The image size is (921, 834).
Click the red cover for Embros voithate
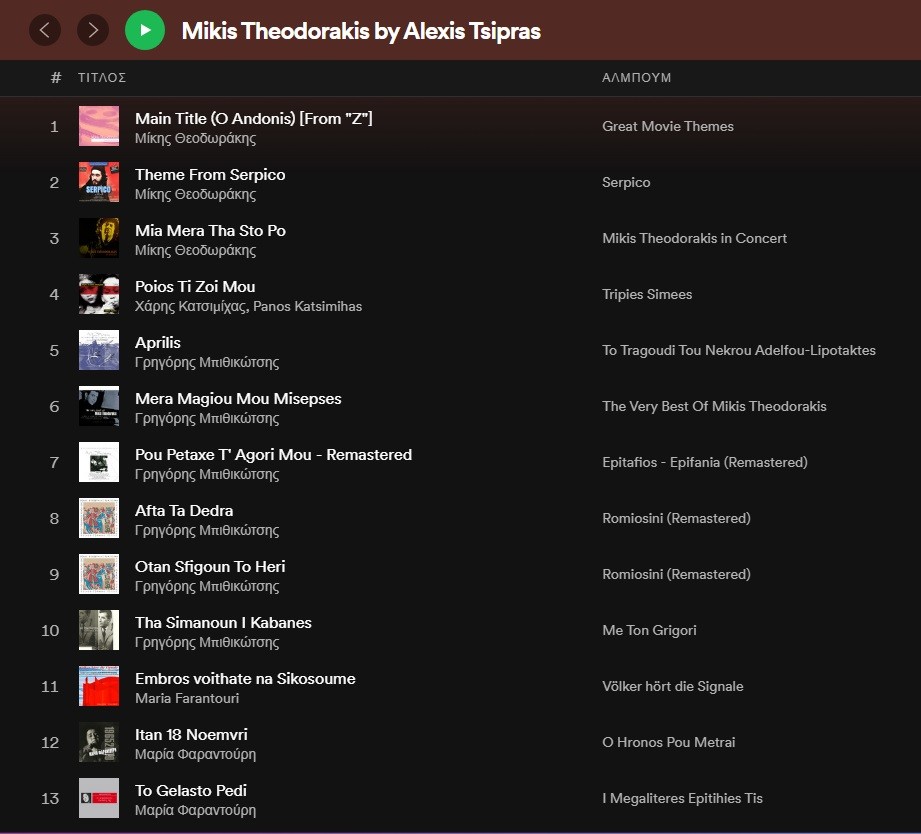[99, 686]
